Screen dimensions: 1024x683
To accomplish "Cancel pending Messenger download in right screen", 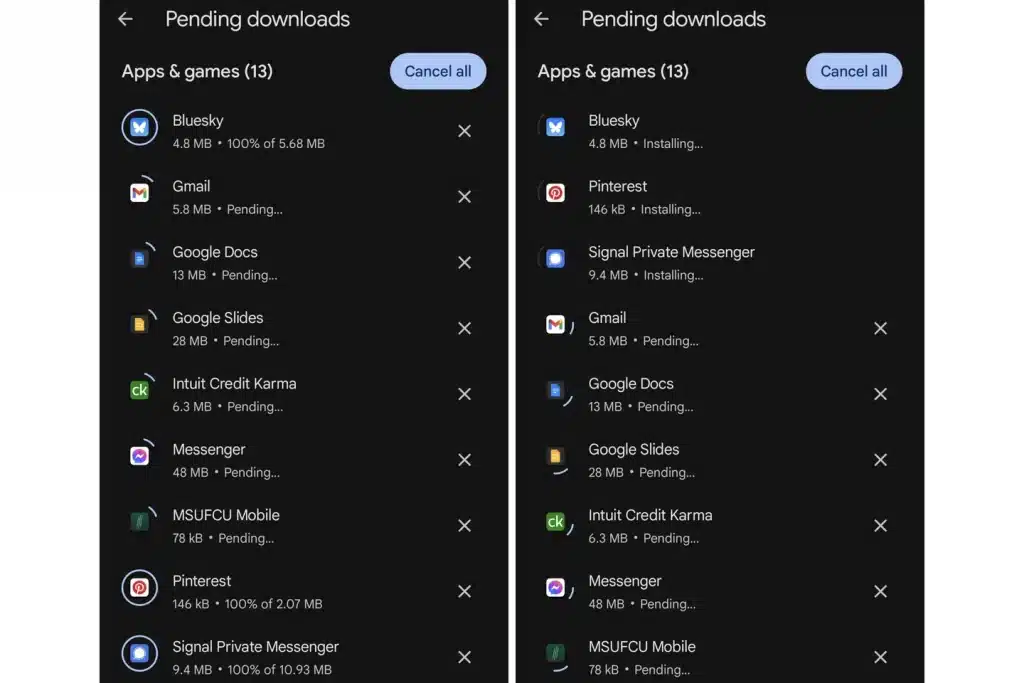I will click(x=880, y=591).
